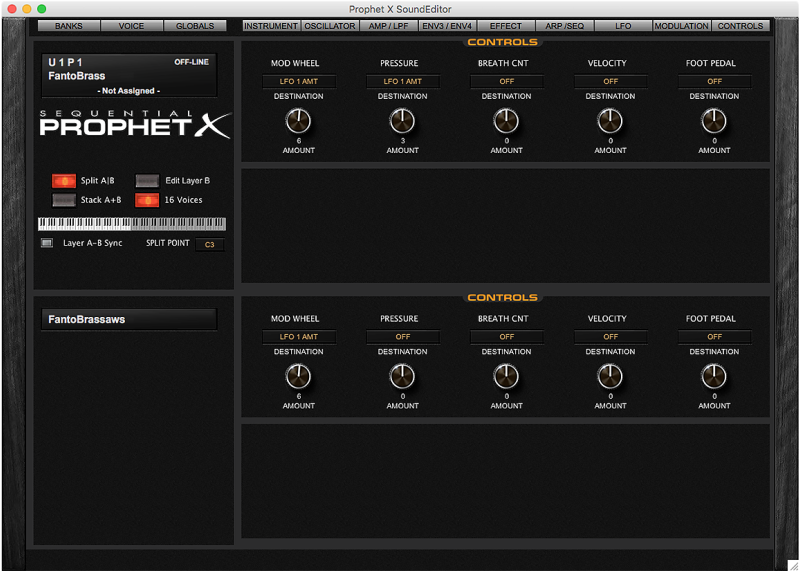Click the lower Foot Pedal amount knob

coord(714,376)
